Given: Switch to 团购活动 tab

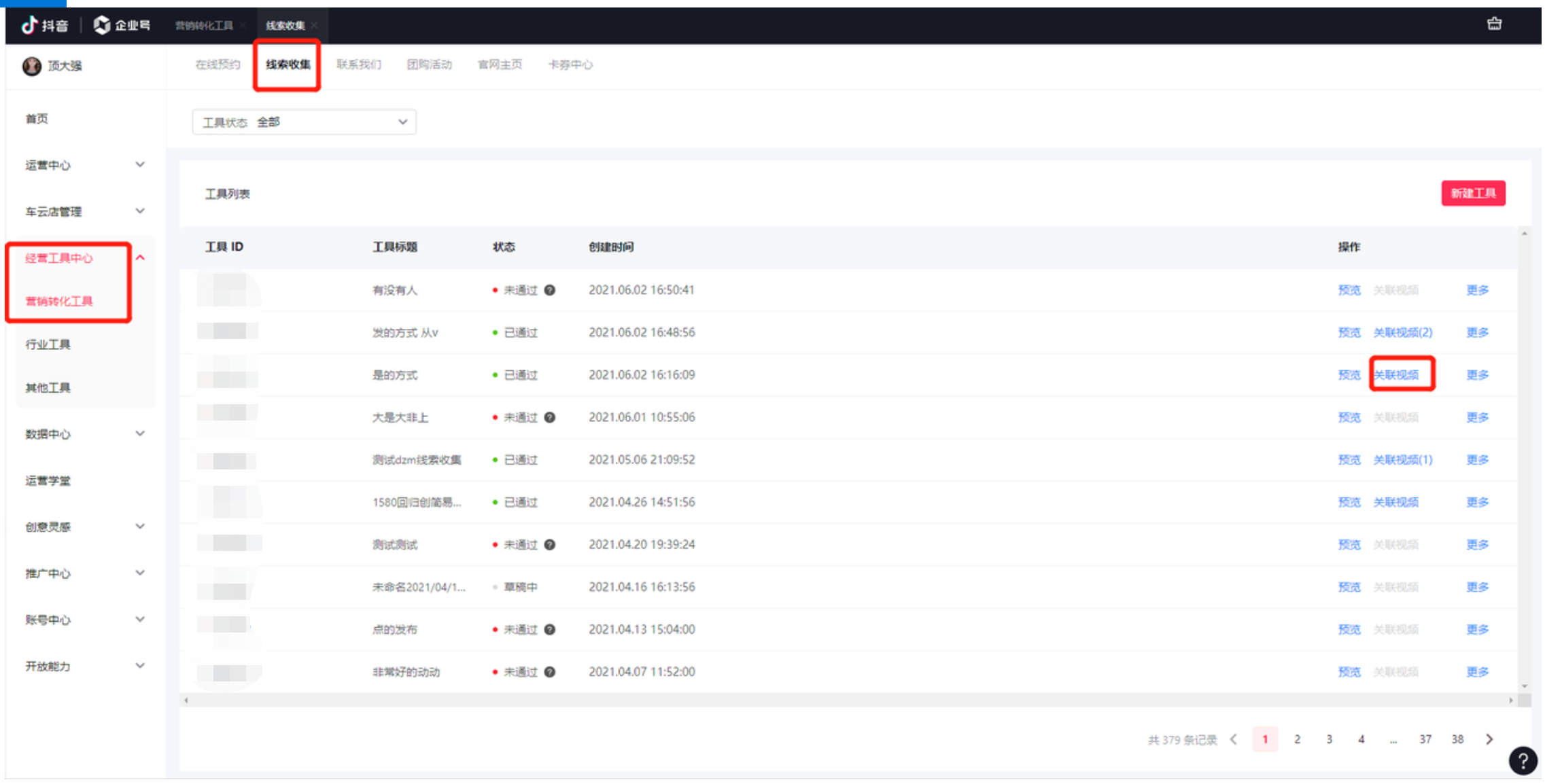Looking at the screenshot, I should click(430, 65).
